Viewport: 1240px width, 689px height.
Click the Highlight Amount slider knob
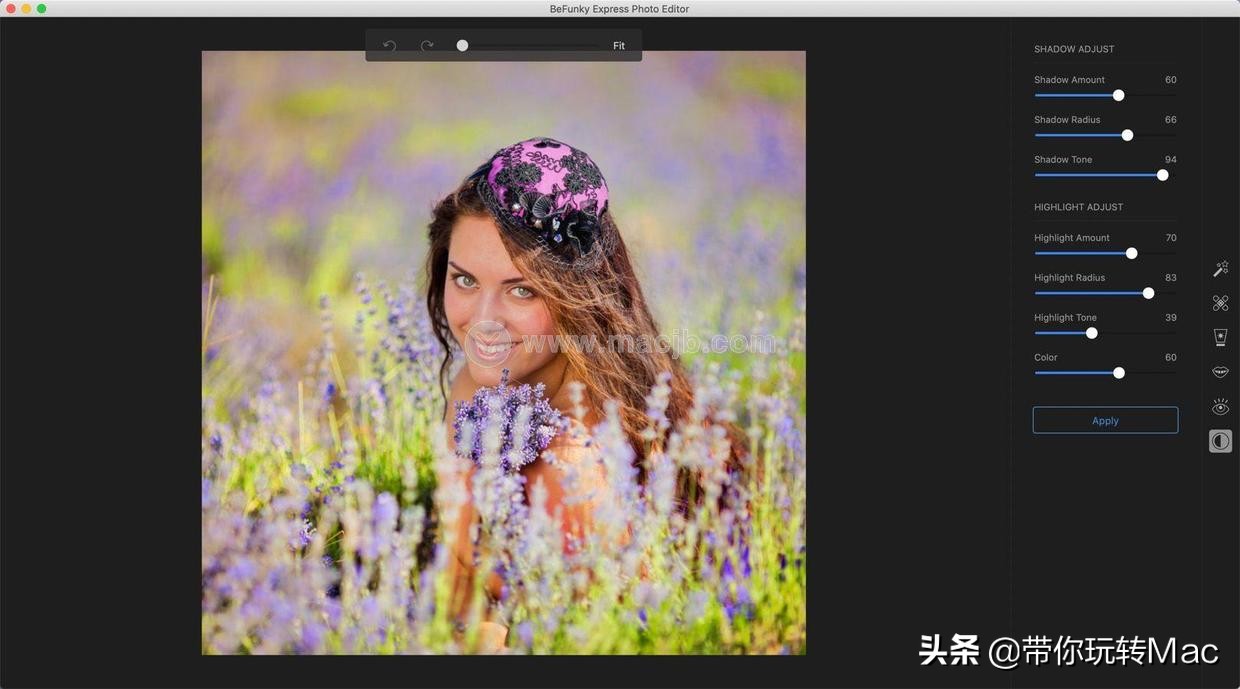[1132, 253]
